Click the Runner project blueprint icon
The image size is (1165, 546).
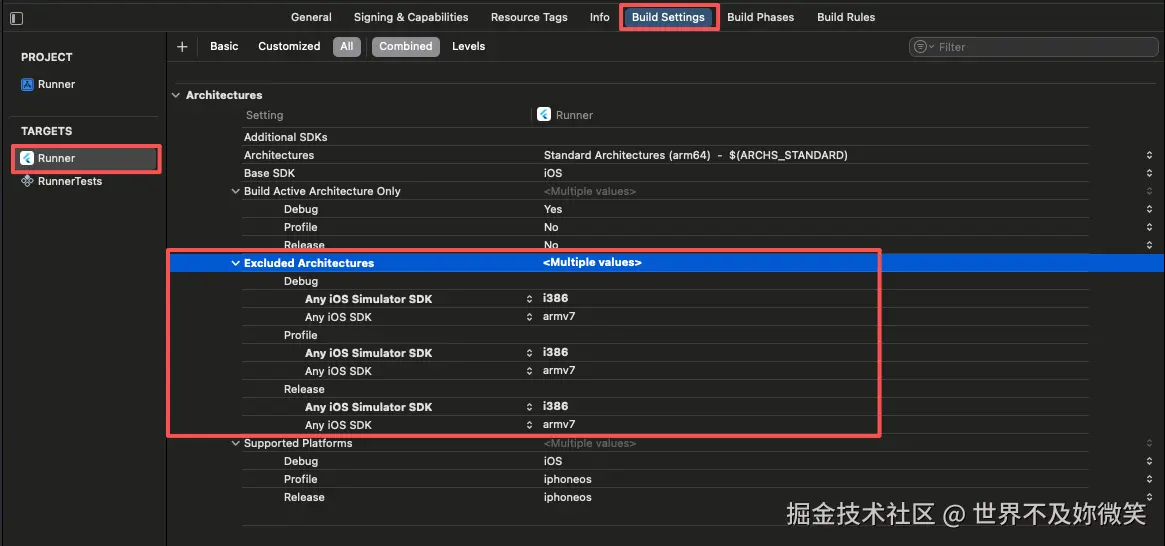click(27, 85)
